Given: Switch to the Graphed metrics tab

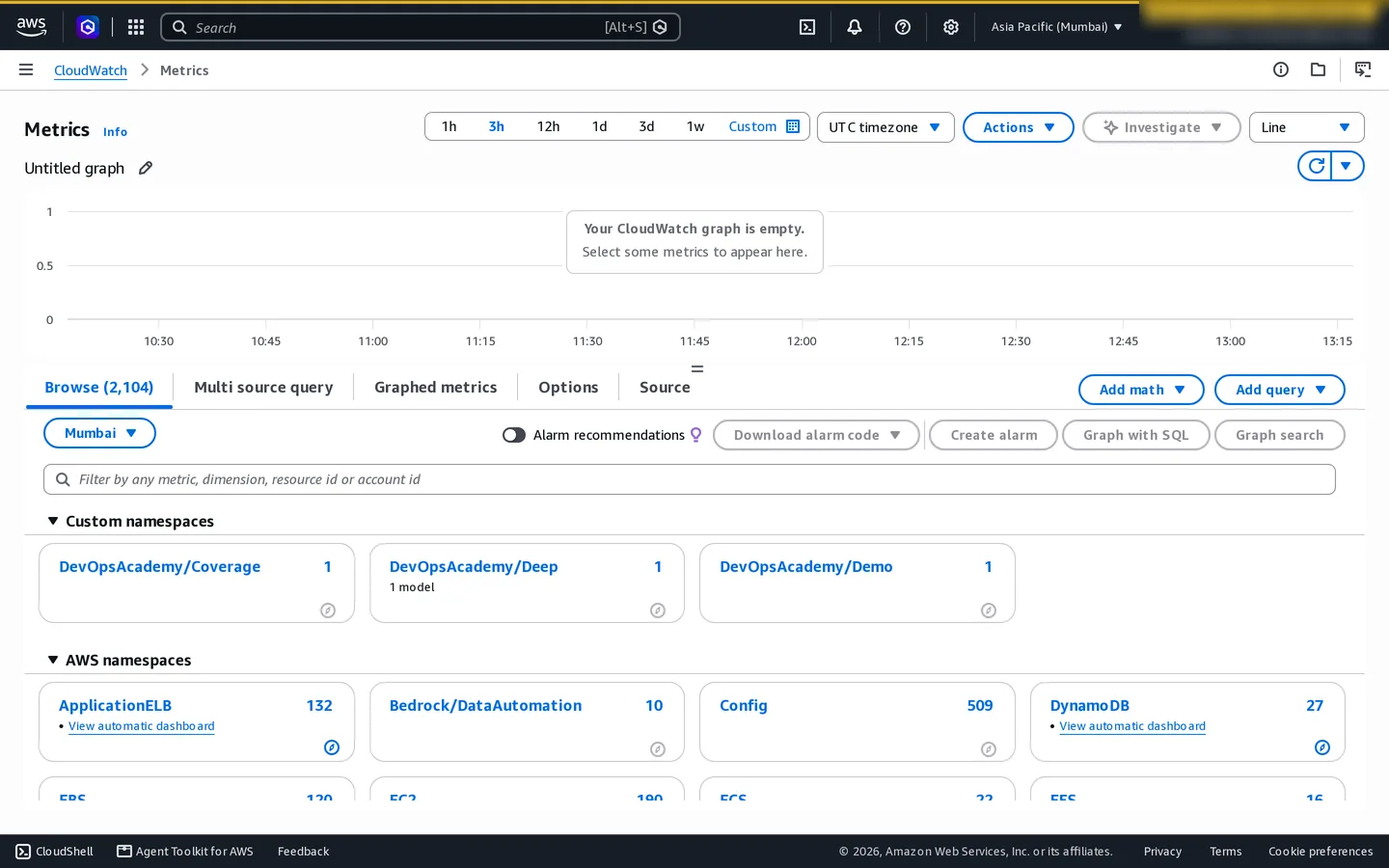Looking at the screenshot, I should tap(435, 387).
